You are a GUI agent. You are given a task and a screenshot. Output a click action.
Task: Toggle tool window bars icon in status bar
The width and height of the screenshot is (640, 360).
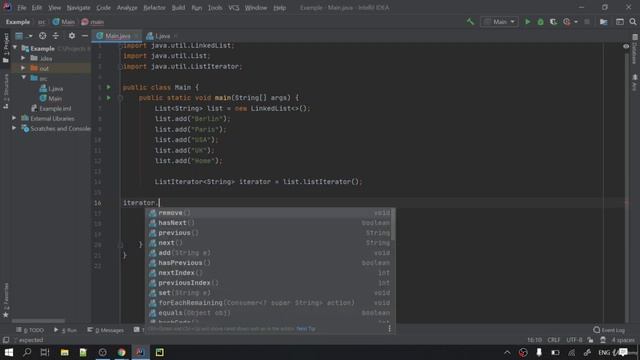pyautogui.click(x=6, y=340)
